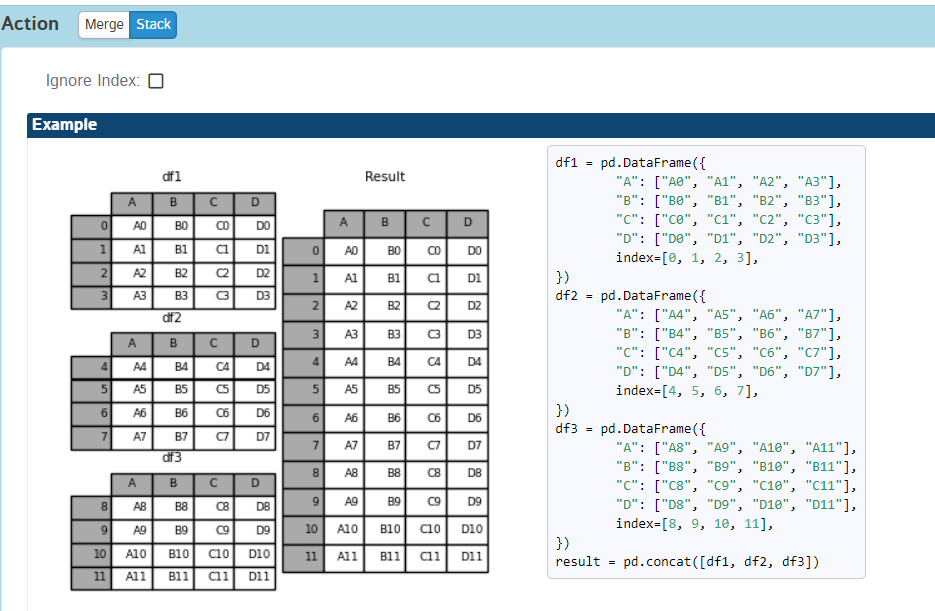Click the concat stacking diagram image
The image size is (935, 611).
click(279, 380)
